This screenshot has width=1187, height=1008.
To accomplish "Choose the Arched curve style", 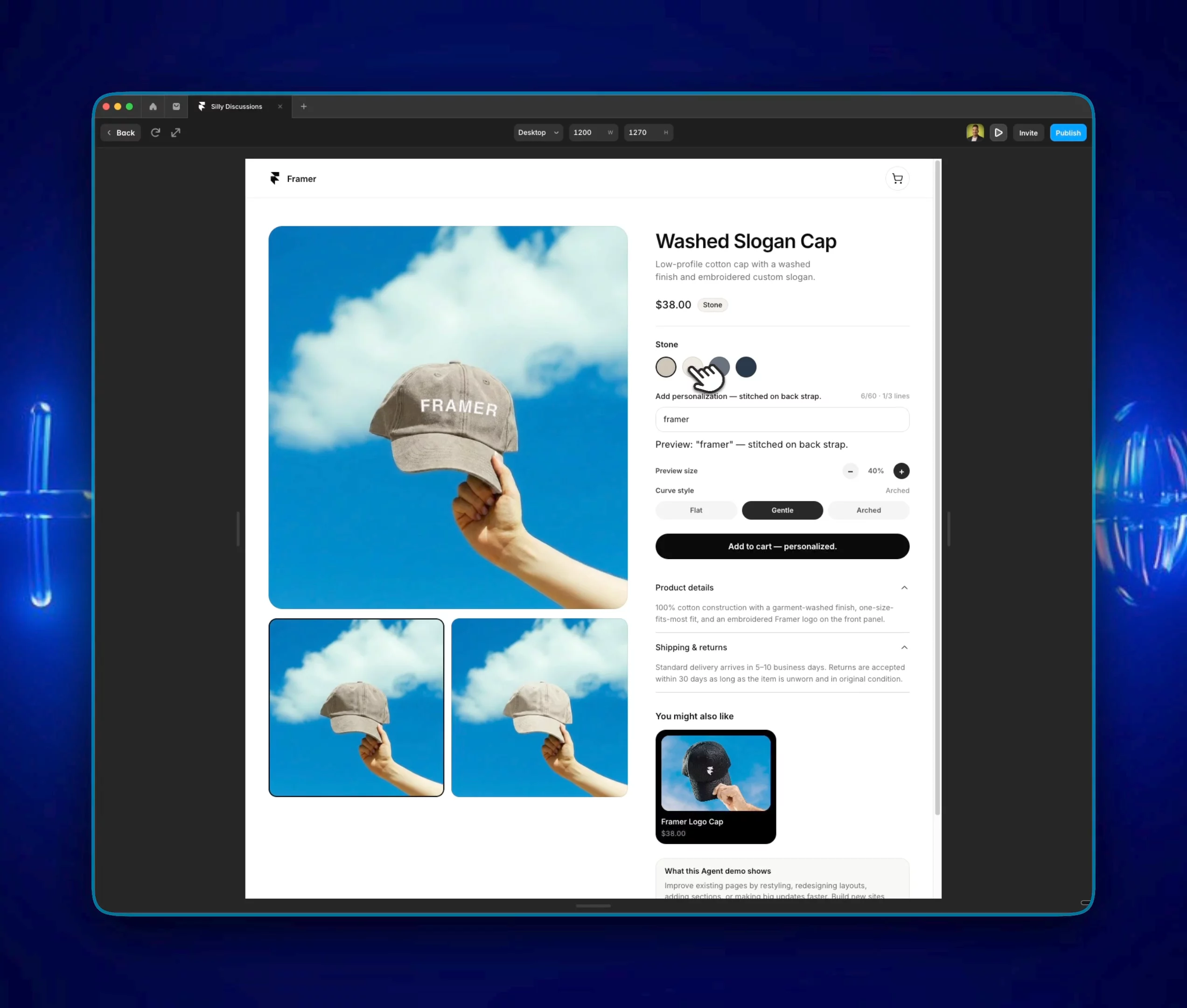I will click(869, 510).
